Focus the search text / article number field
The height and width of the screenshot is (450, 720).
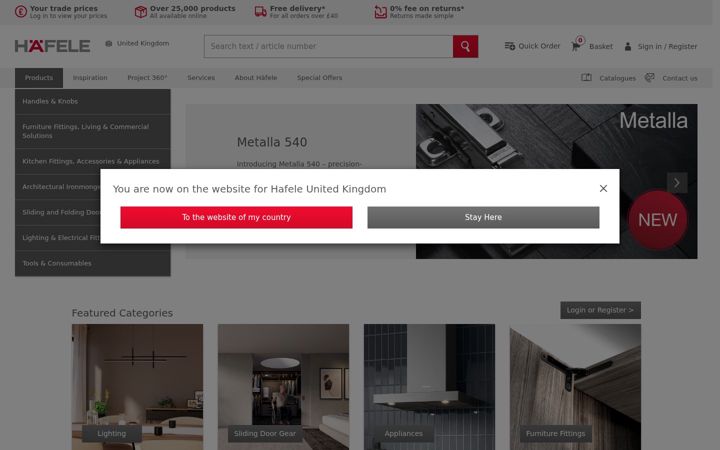[x=328, y=46]
